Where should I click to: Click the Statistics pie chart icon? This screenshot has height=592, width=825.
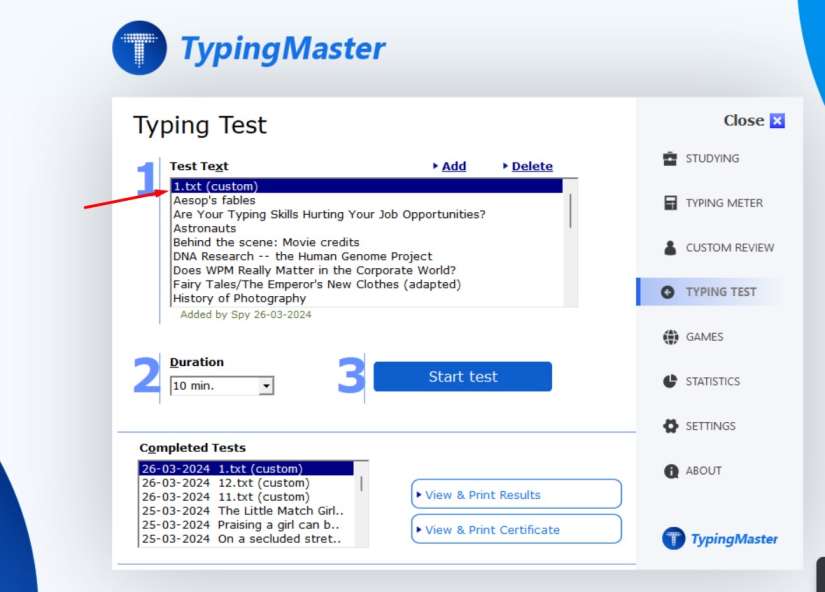pos(670,381)
